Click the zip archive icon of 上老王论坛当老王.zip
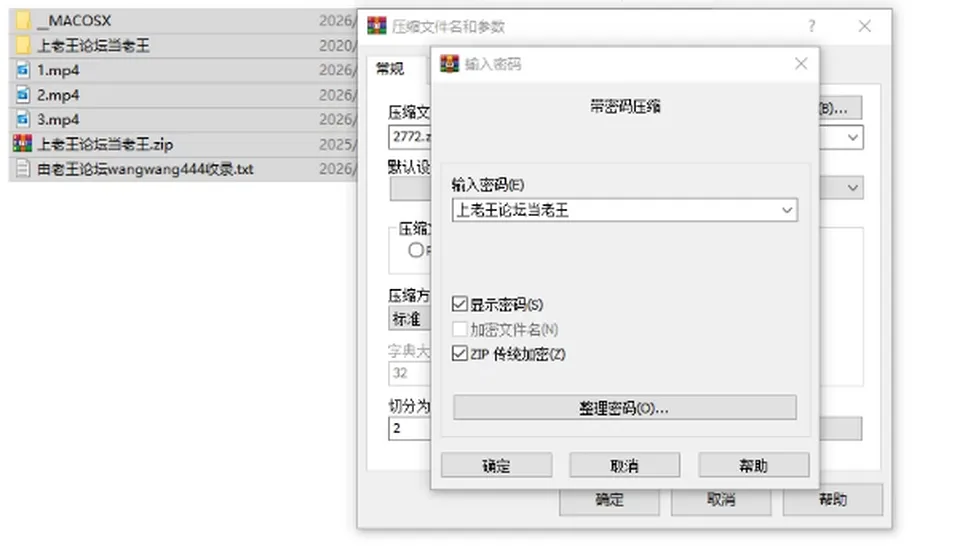The height and width of the screenshot is (559, 960). click(x=23, y=144)
